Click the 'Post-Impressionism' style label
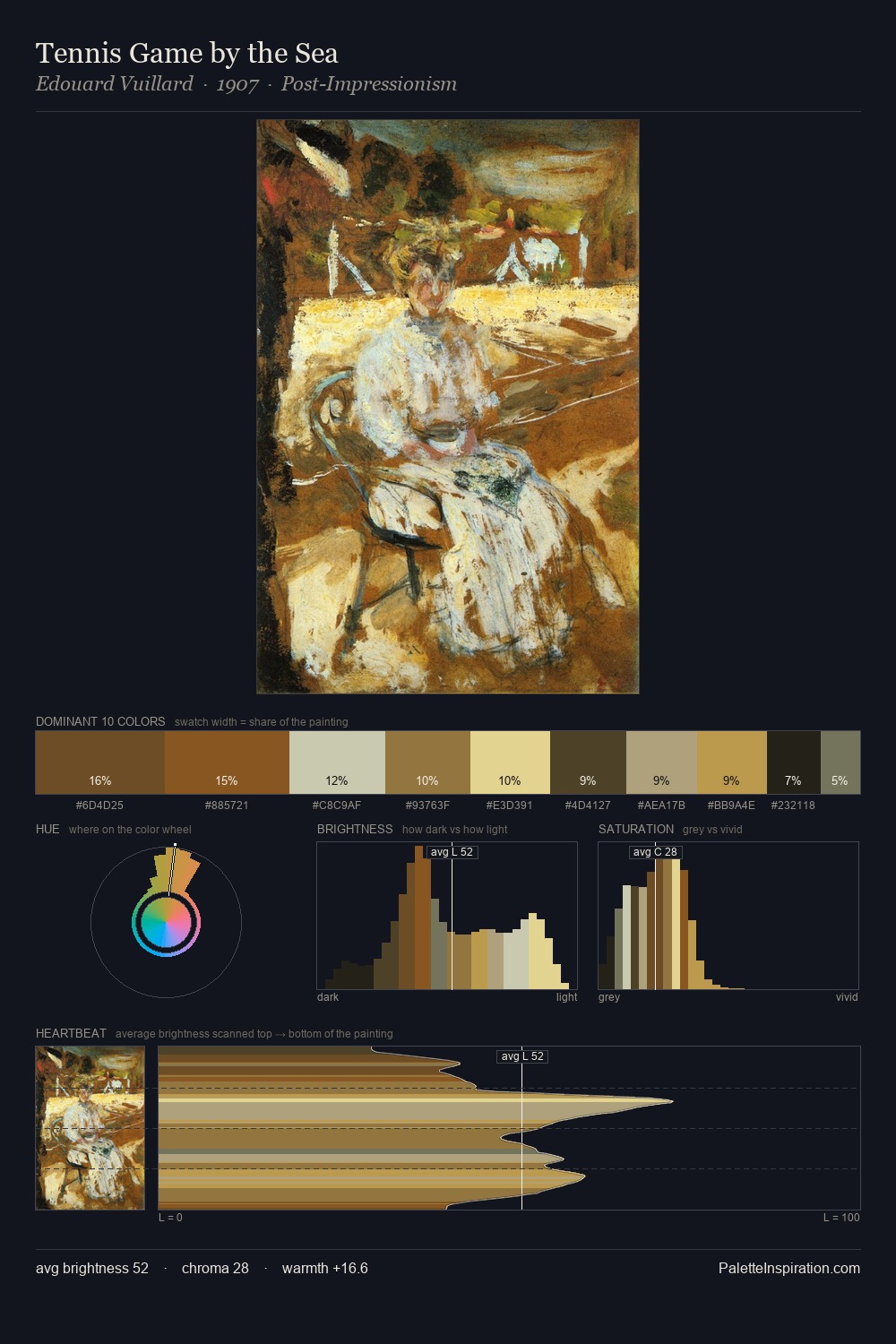 pyautogui.click(x=369, y=84)
